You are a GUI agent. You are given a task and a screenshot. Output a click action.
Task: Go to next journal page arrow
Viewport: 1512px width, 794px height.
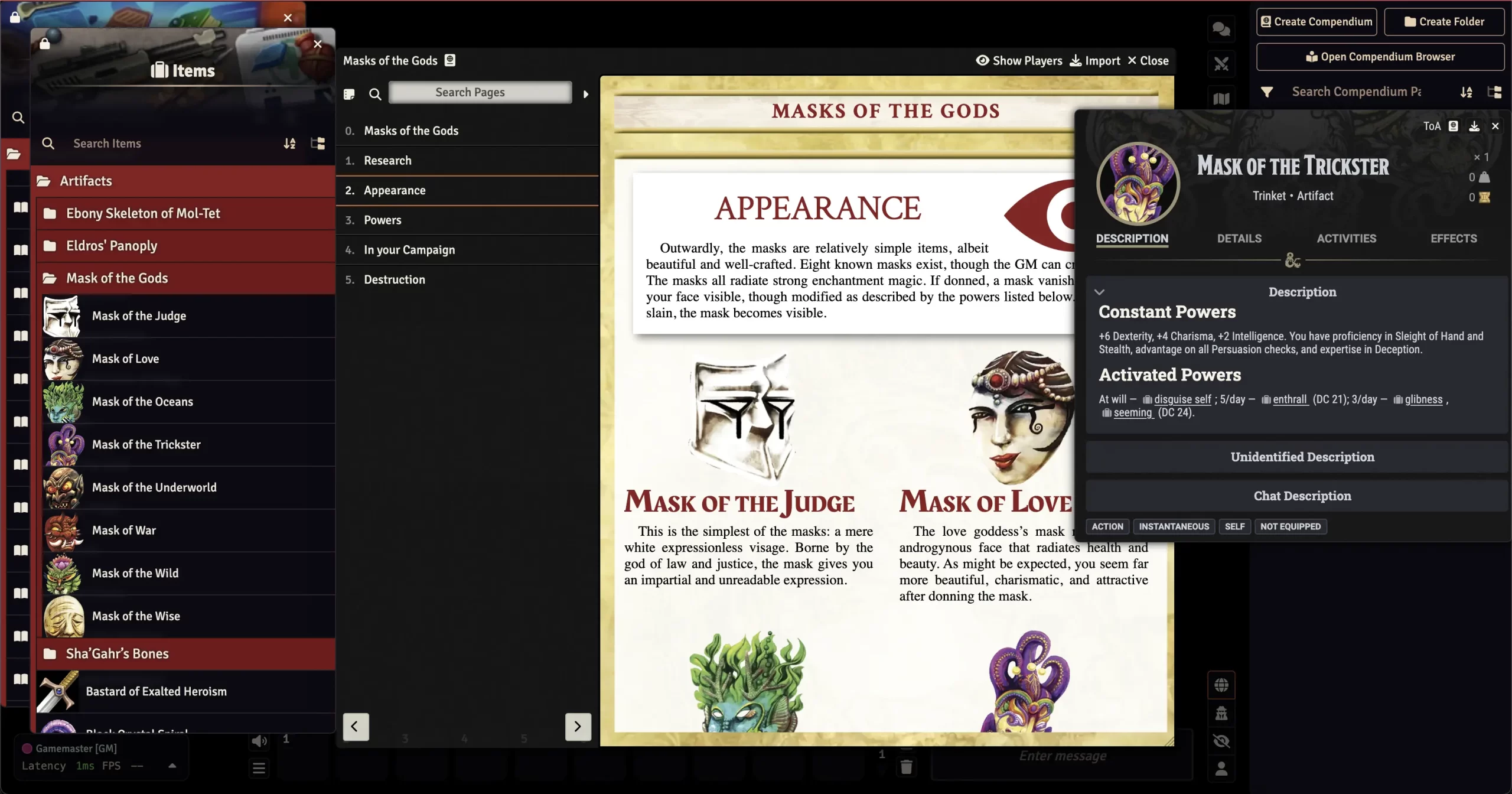point(578,727)
